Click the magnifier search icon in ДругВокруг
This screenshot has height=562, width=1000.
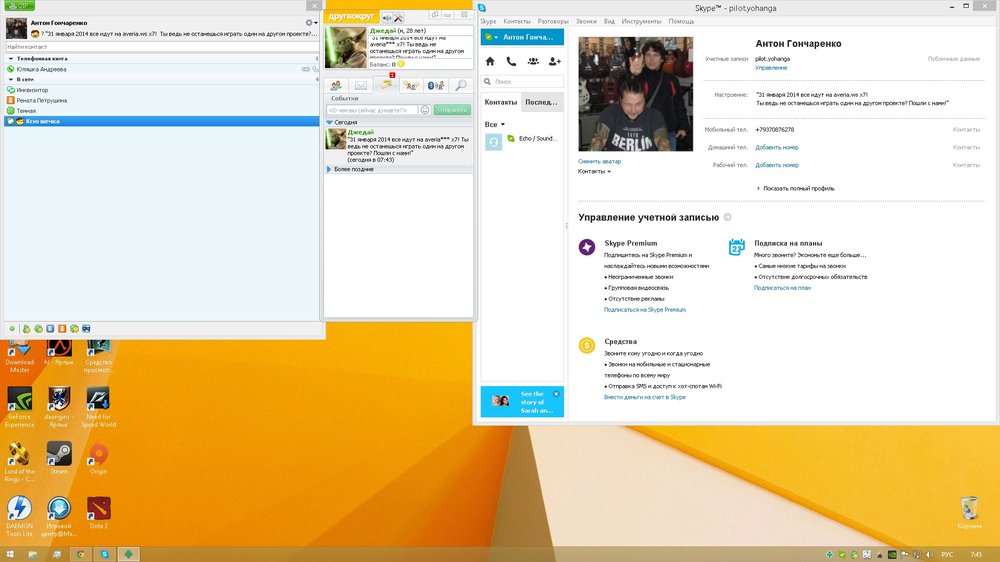(x=460, y=86)
